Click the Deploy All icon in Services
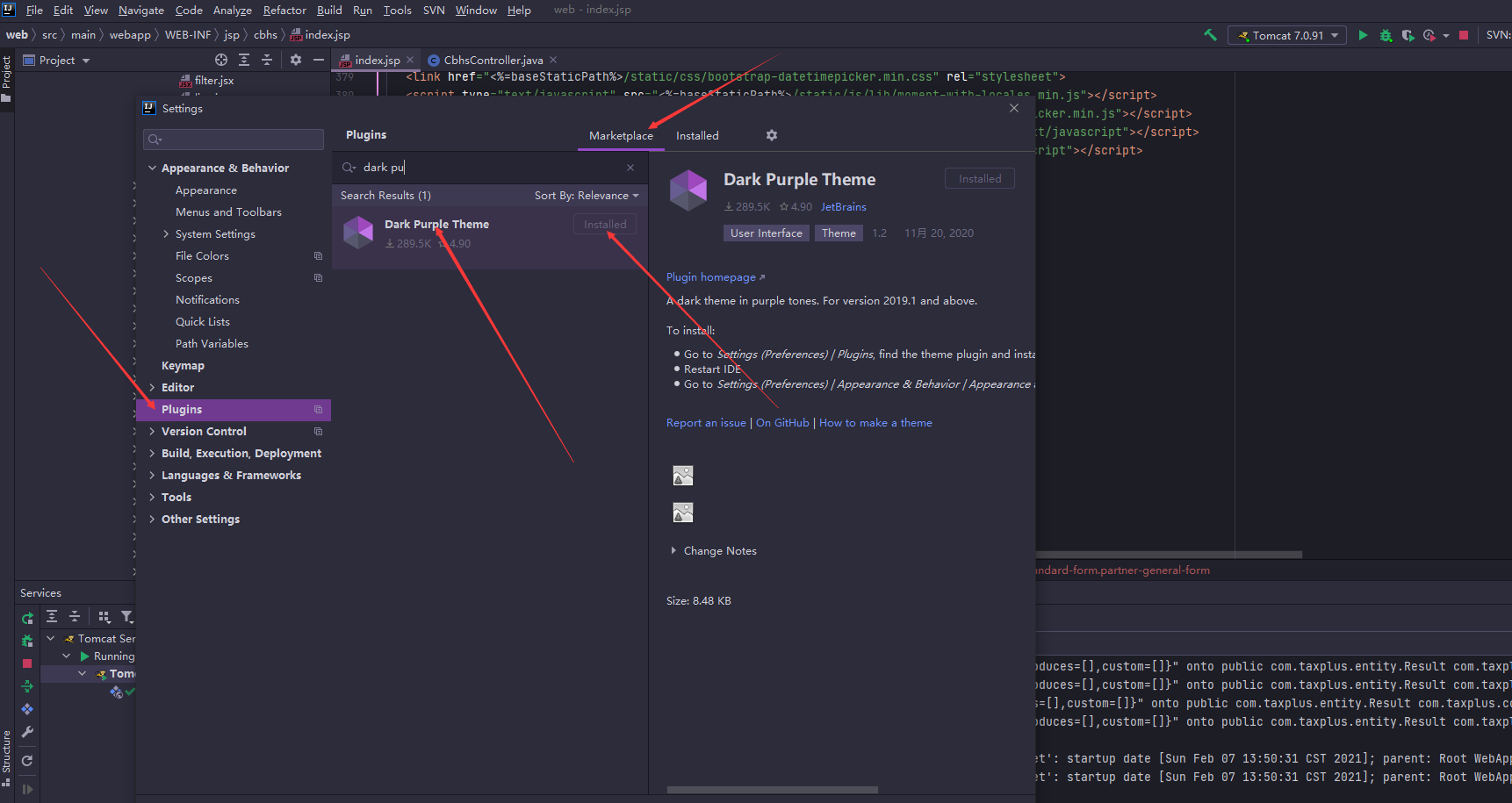 27,686
